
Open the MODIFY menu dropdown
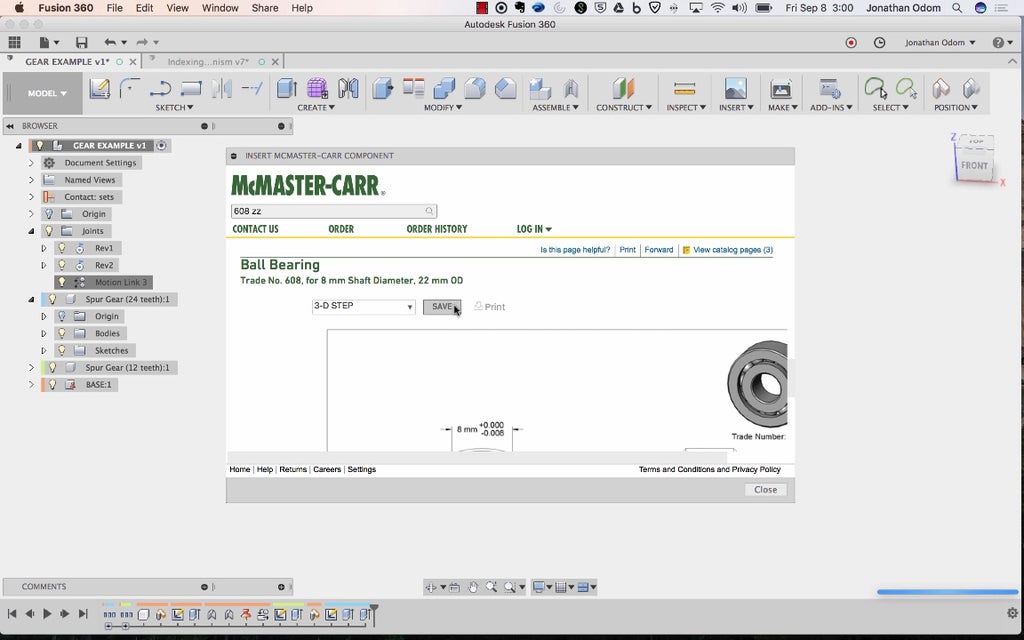(x=443, y=108)
